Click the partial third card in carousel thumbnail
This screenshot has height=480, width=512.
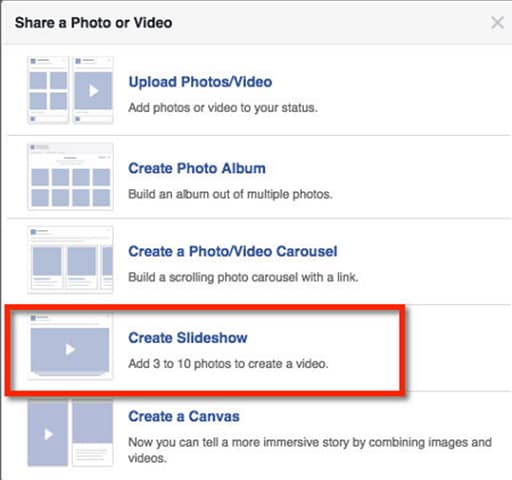click(107, 267)
